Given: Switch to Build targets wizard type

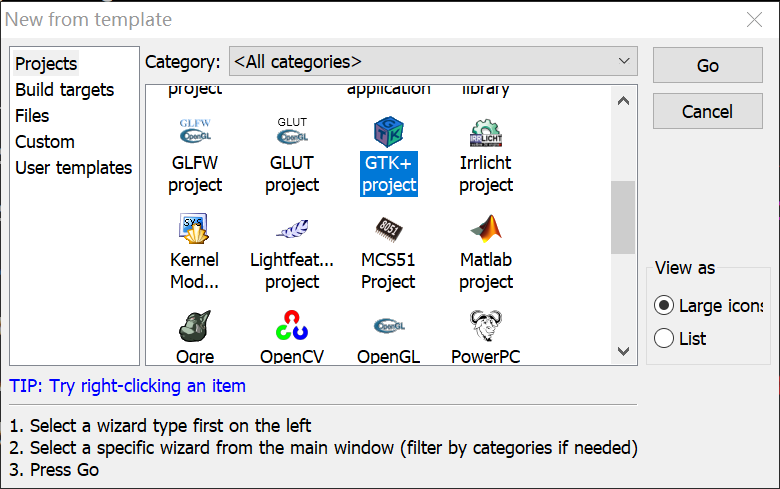Looking at the screenshot, I should point(64,90).
